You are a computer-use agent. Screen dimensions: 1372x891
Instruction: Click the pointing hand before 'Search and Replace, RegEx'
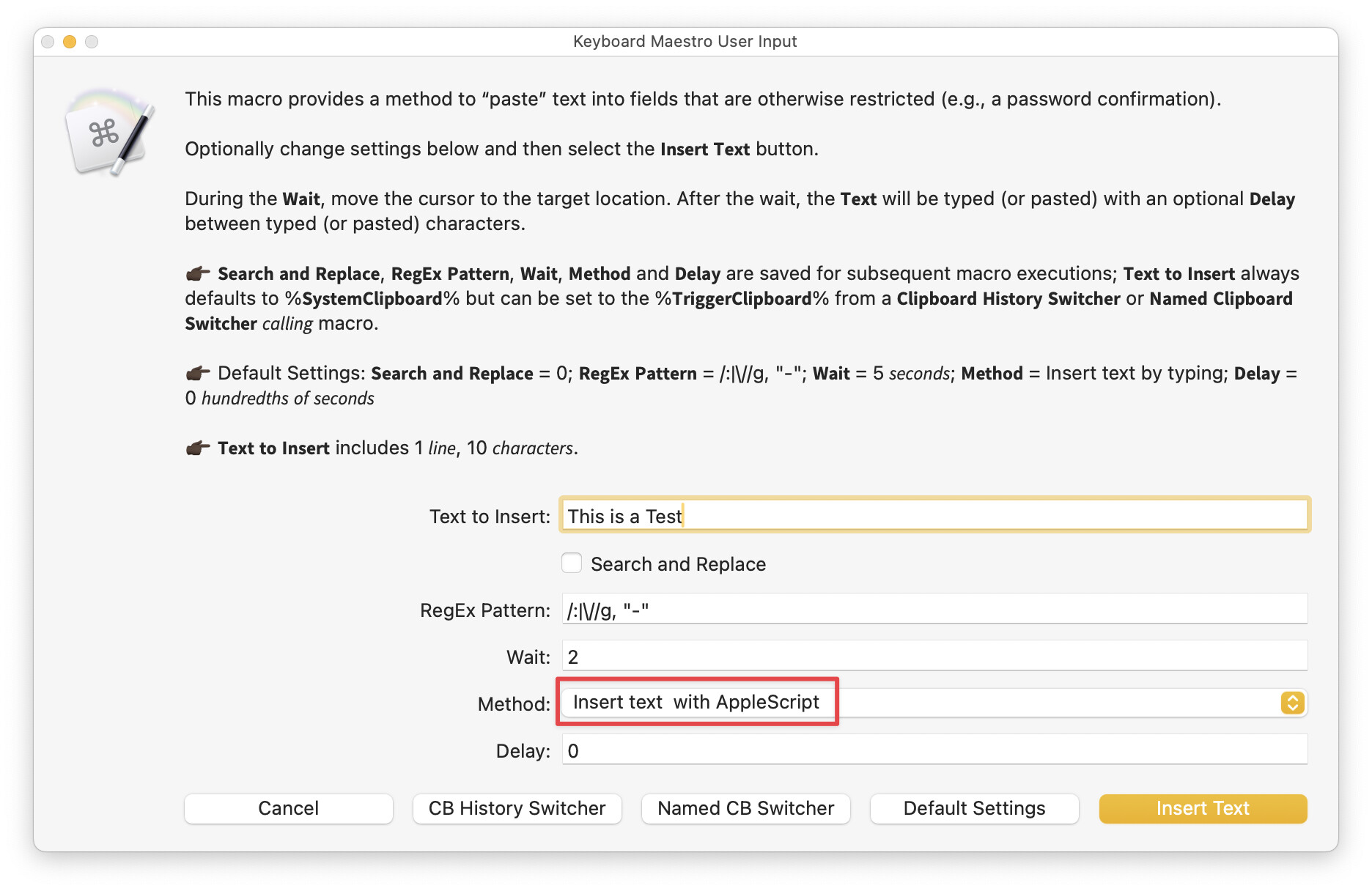tap(198, 274)
